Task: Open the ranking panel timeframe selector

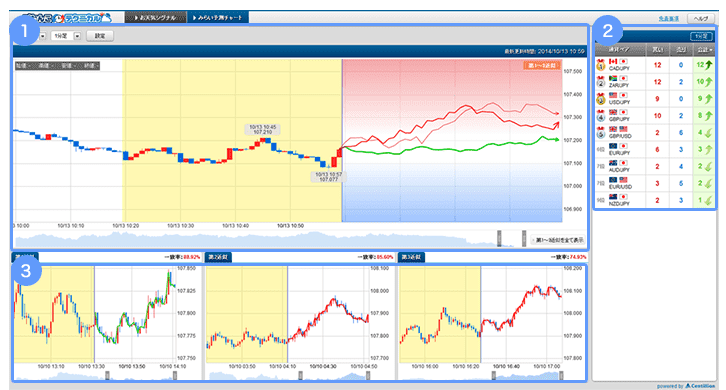Action: (701, 36)
